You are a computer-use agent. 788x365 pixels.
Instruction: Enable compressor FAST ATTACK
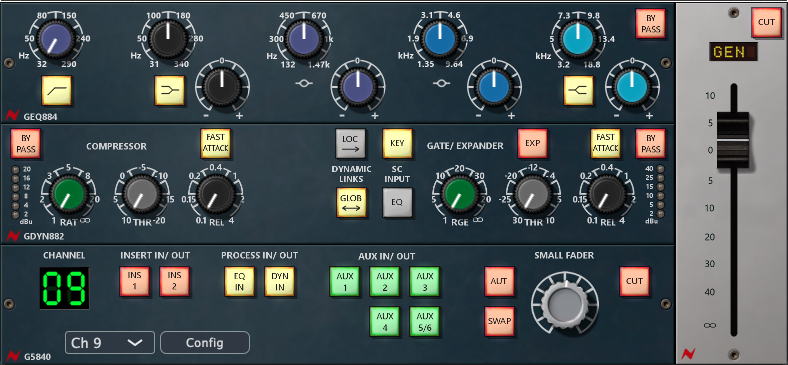click(x=216, y=143)
